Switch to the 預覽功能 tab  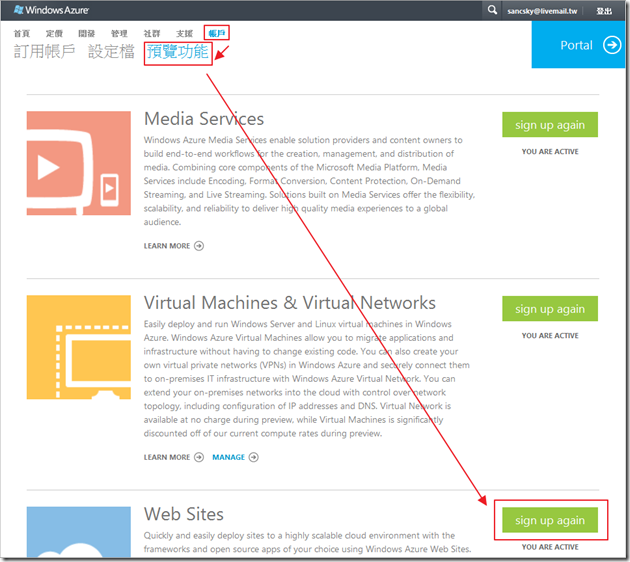pyautogui.click(x=178, y=51)
